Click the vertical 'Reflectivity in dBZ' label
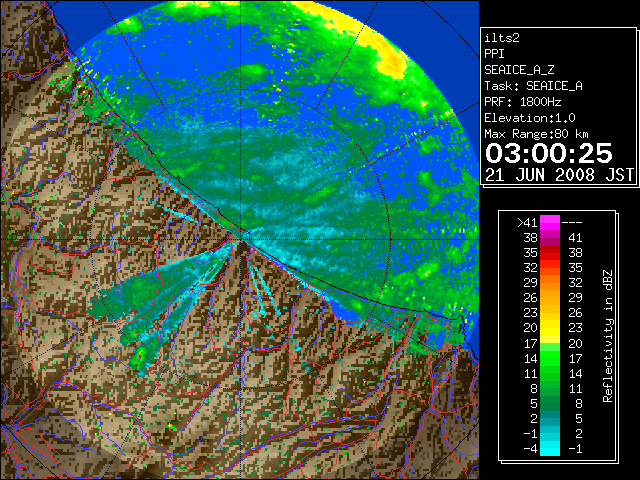This screenshot has height=480, width=640. (608, 336)
